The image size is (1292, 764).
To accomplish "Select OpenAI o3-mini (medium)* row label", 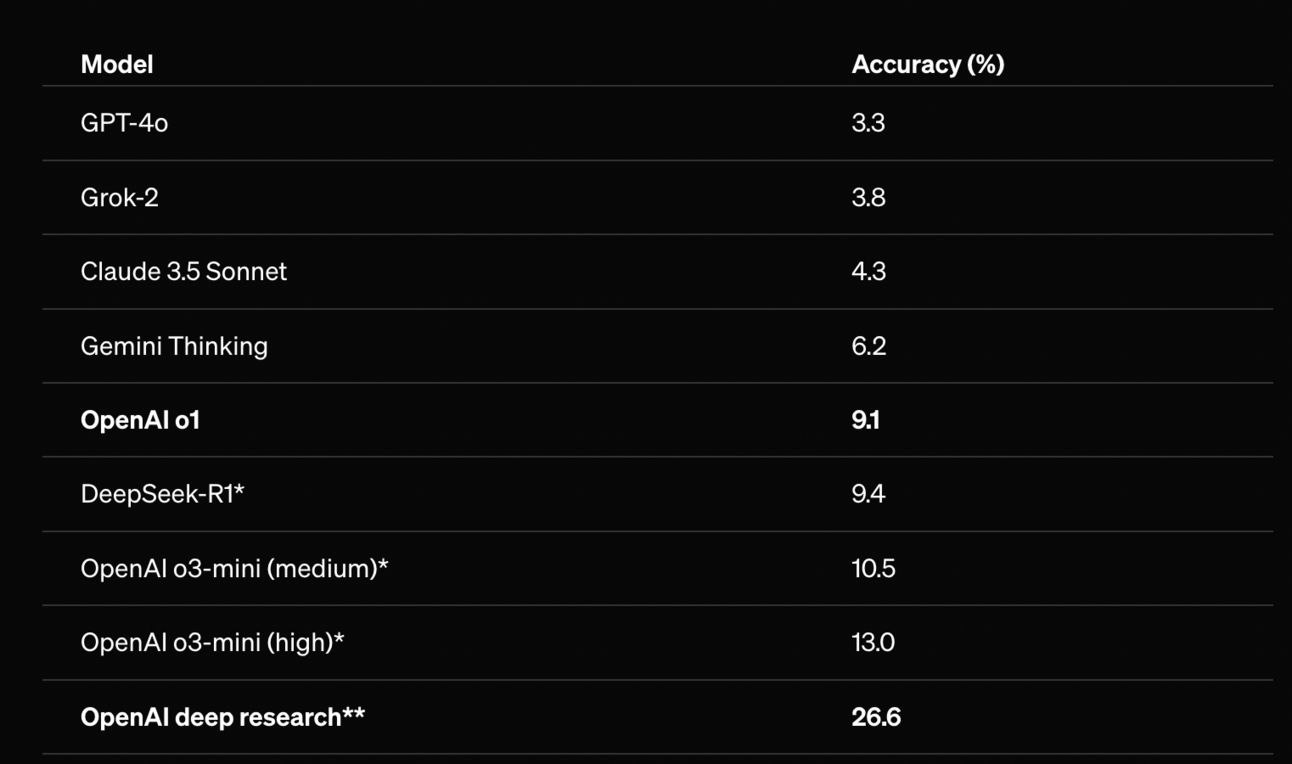I will point(234,568).
